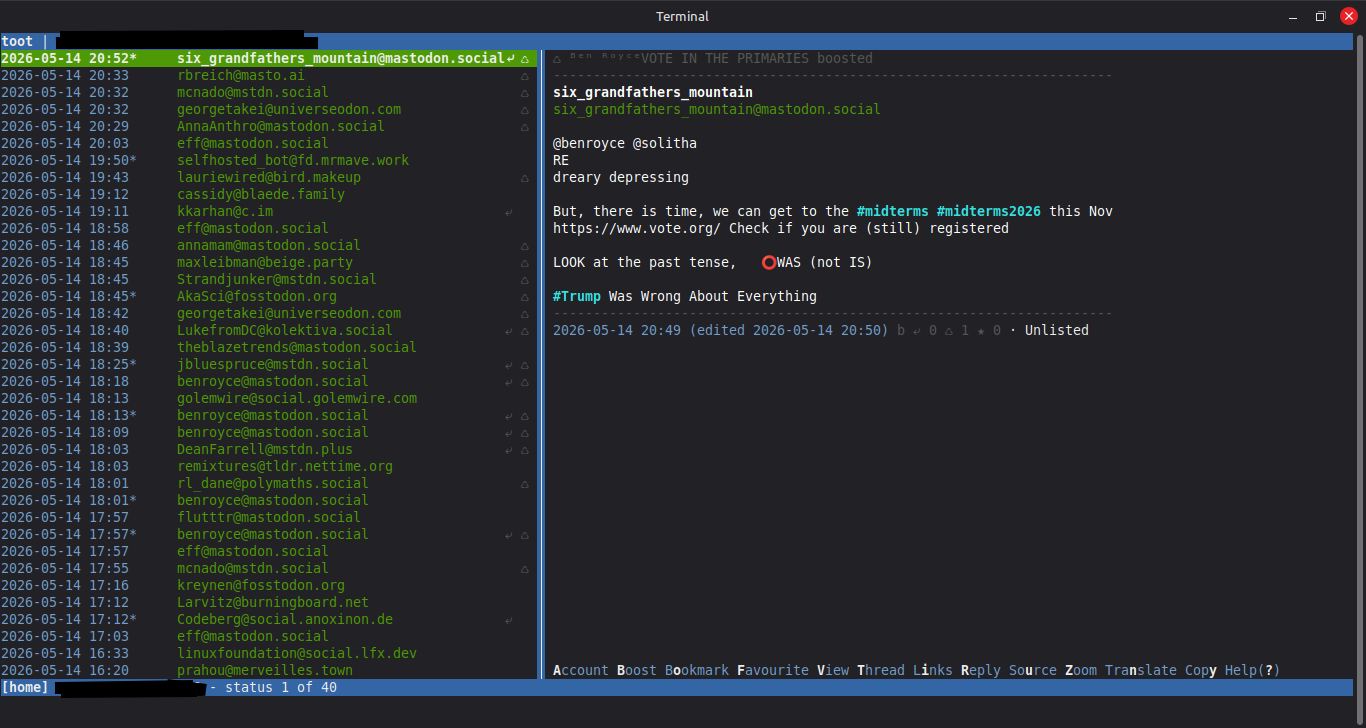Click the boost icon on AkaSci@fosstodon.org row
The image size is (1366, 728).
pyautogui.click(x=525, y=296)
